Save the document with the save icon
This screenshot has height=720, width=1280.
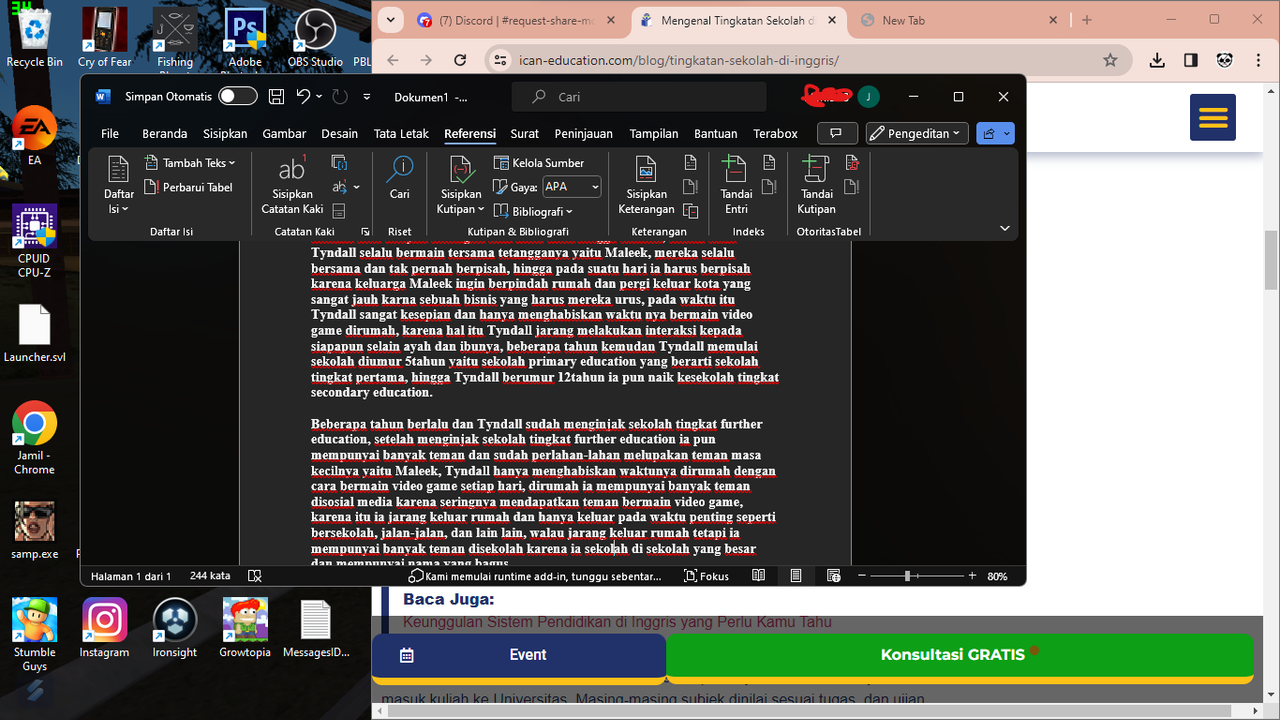pyautogui.click(x=276, y=97)
